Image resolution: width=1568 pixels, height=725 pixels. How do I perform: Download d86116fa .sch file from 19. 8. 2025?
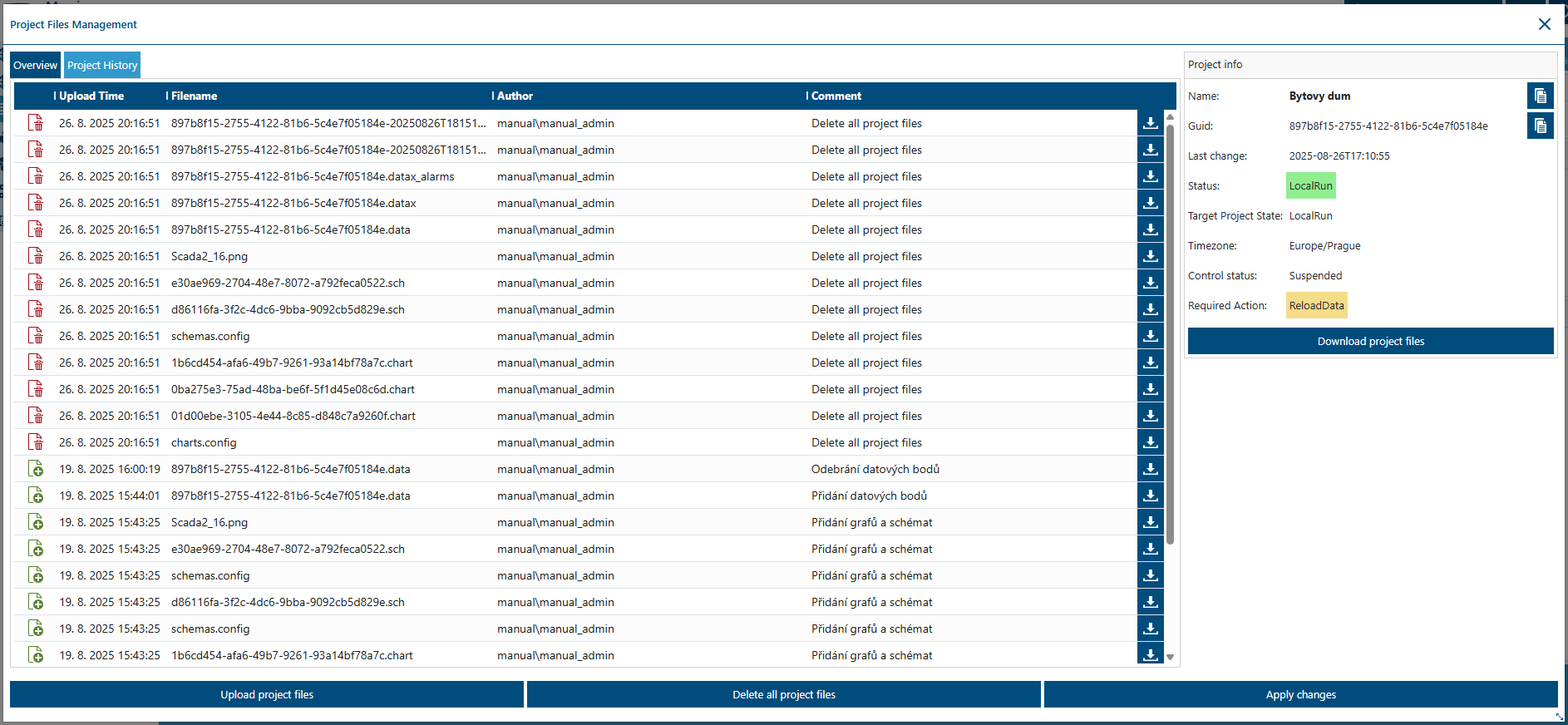click(1150, 602)
